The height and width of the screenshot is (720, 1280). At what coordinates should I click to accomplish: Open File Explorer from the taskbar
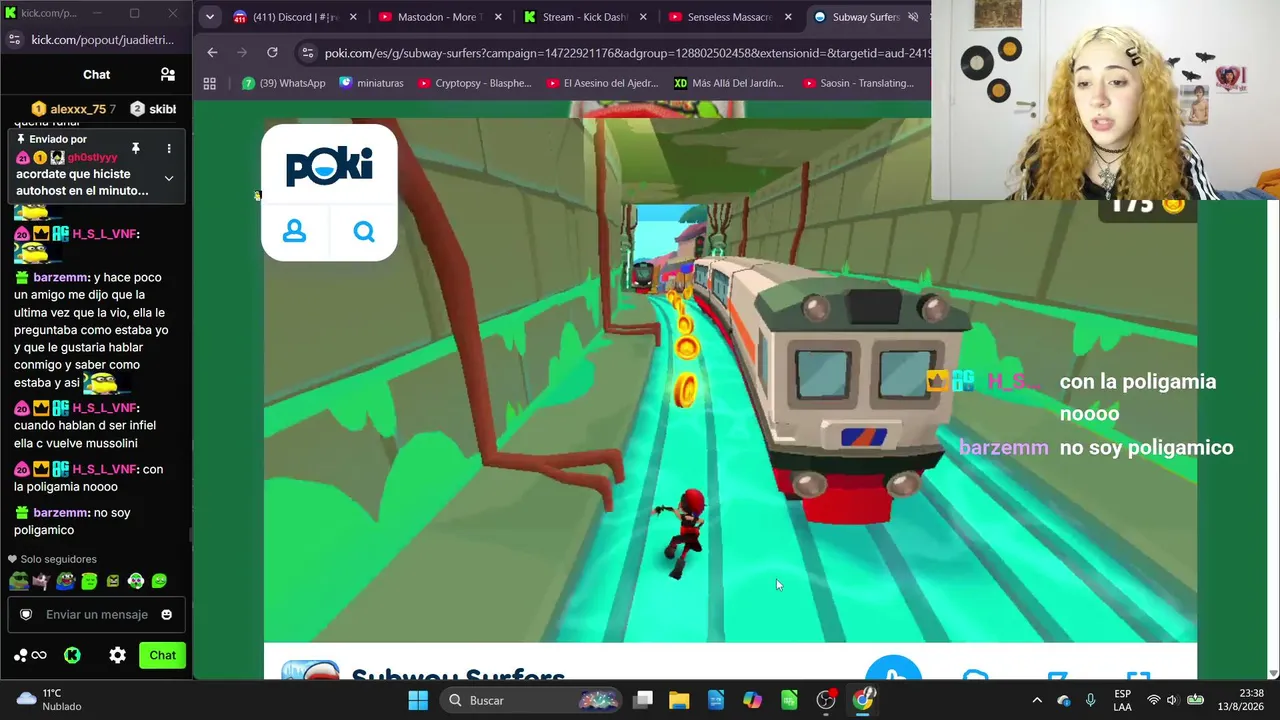679,700
